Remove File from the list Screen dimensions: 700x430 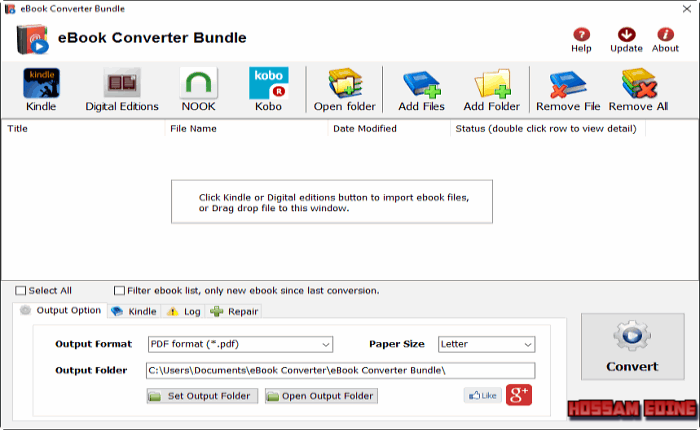[x=568, y=89]
